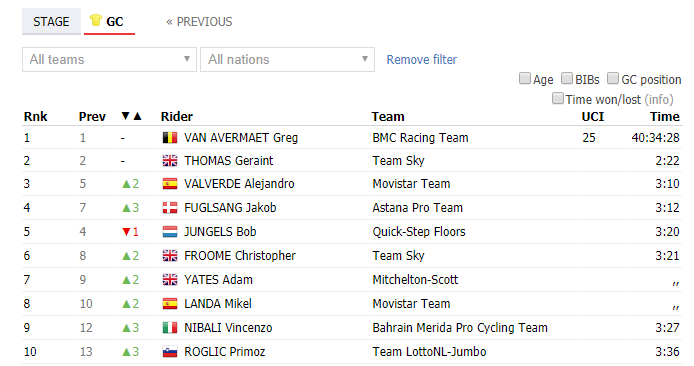Open the Team Sky link for Thomas
The height and width of the screenshot is (366, 694).
[x=398, y=160]
